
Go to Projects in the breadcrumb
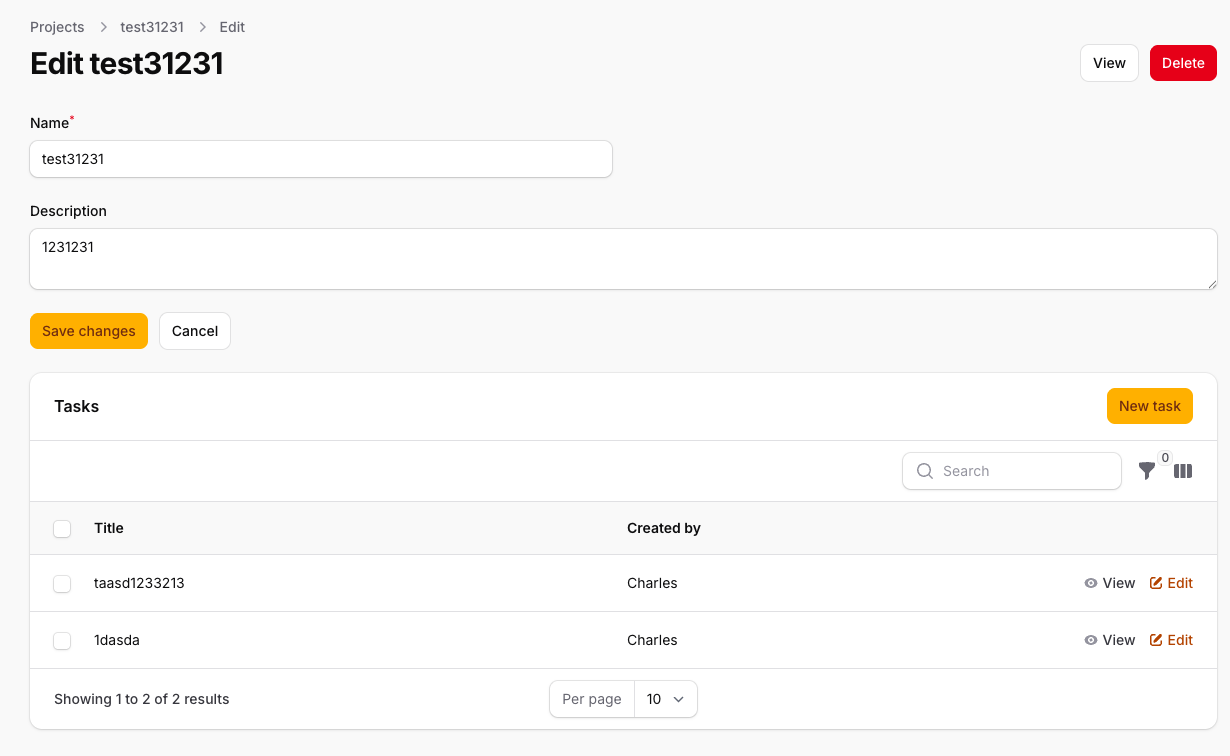pyautogui.click(x=57, y=27)
